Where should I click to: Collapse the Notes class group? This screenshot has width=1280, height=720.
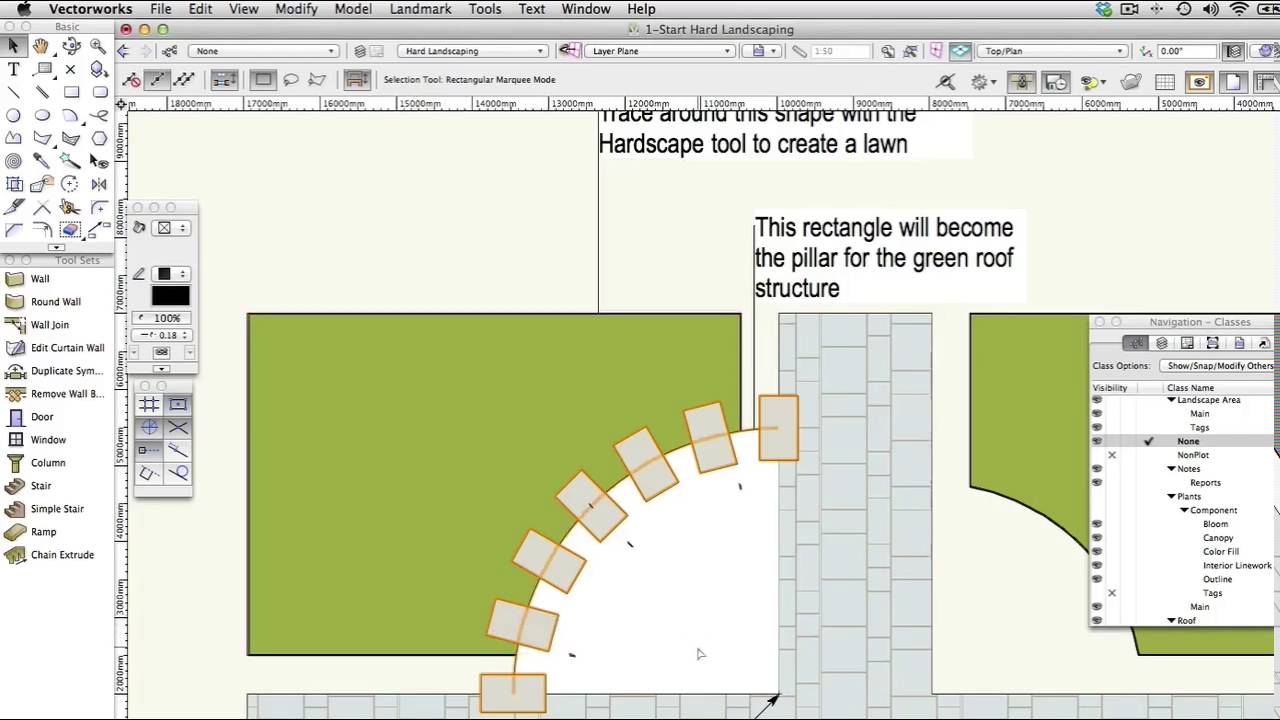pos(1171,469)
